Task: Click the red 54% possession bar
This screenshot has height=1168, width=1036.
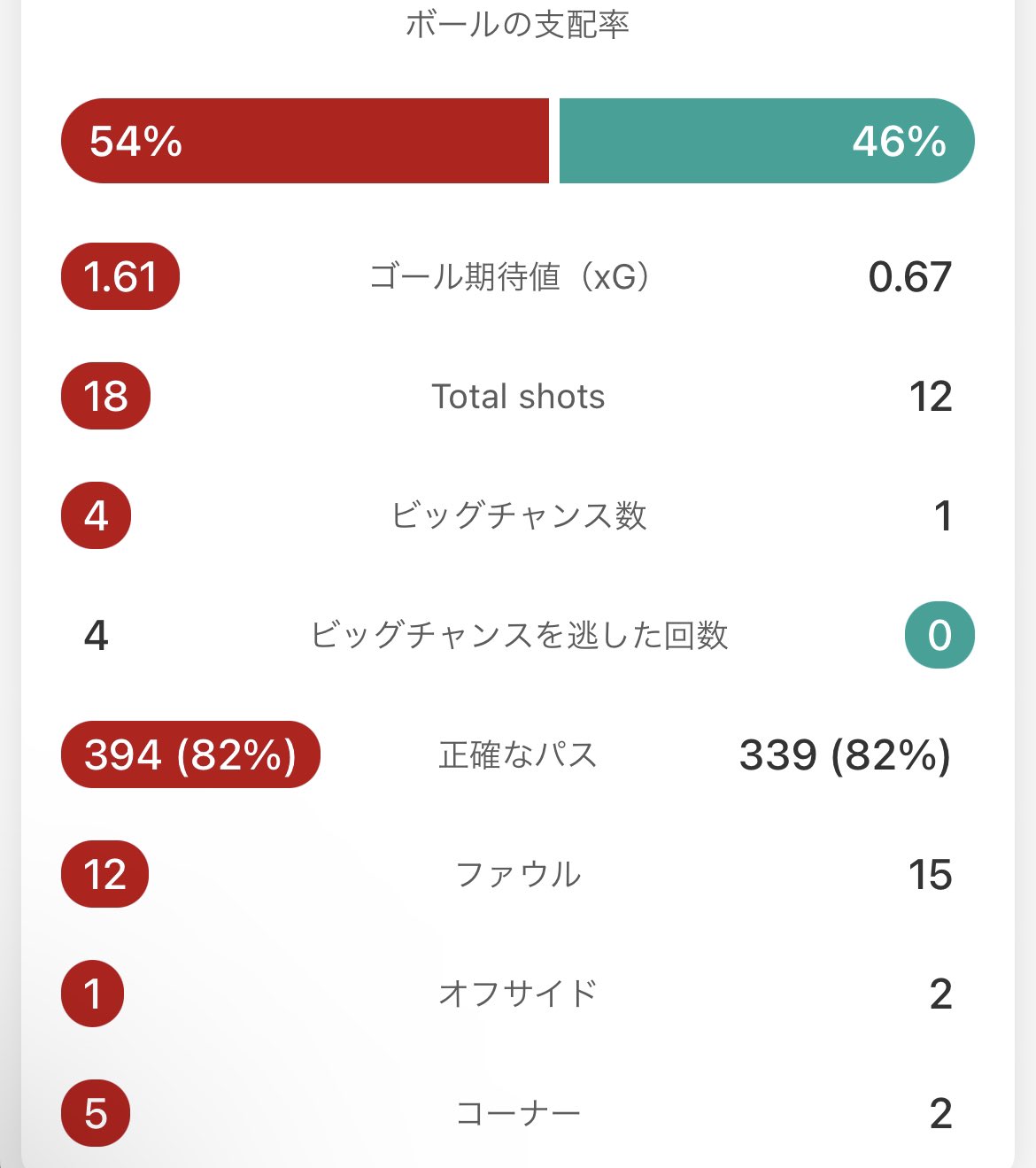Action: [305, 141]
